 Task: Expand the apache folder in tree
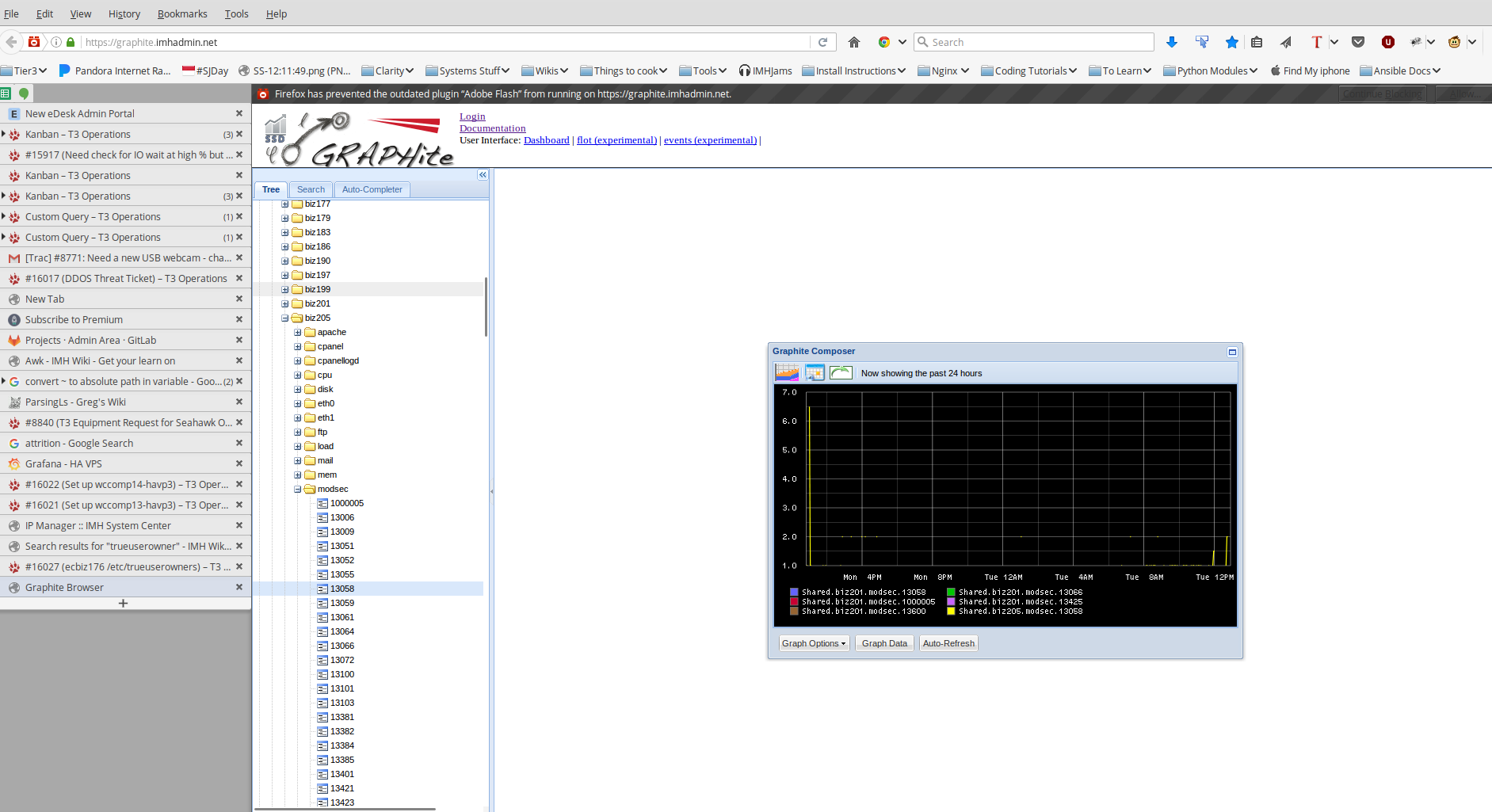[x=298, y=333]
